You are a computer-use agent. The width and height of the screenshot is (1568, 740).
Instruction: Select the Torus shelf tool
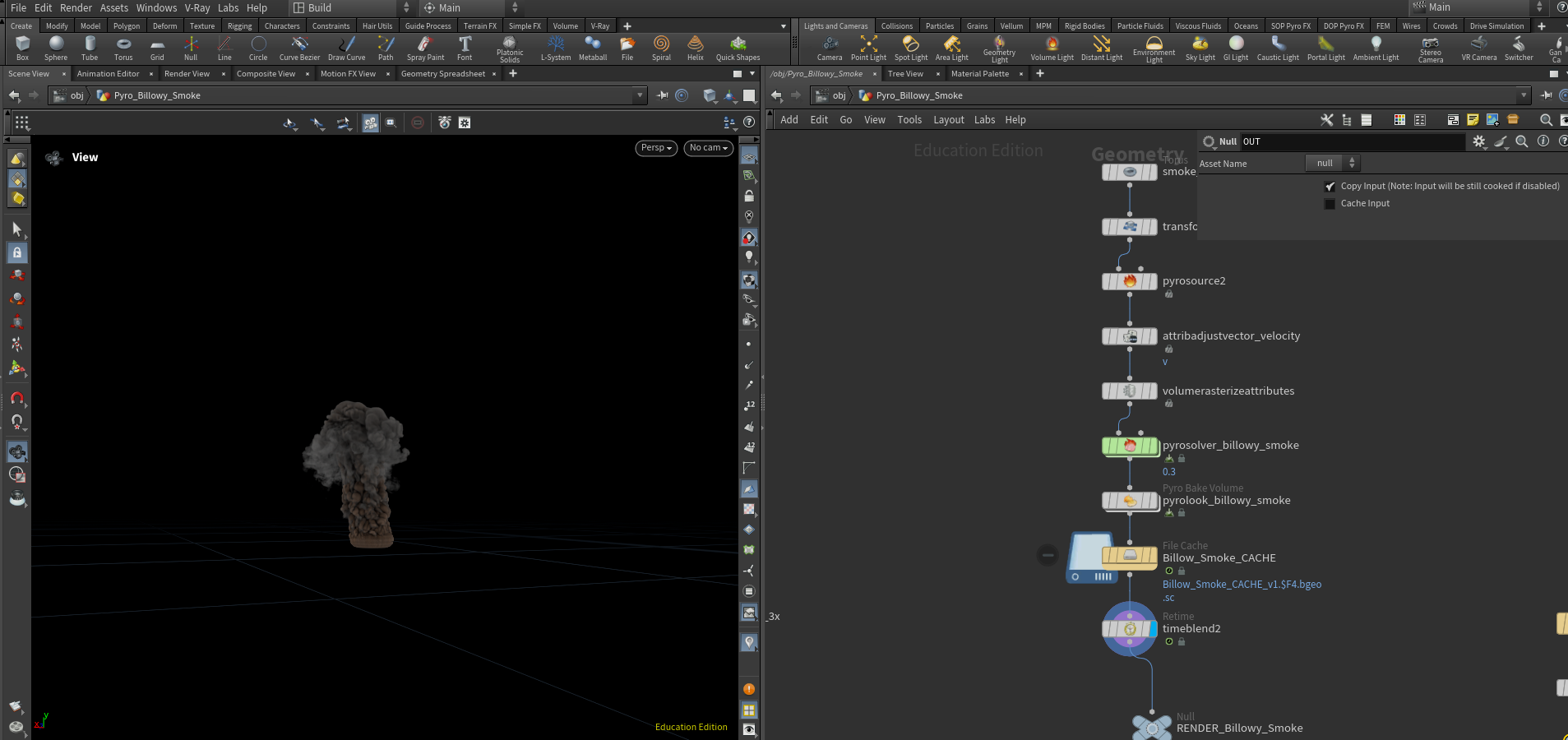tap(123, 48)
